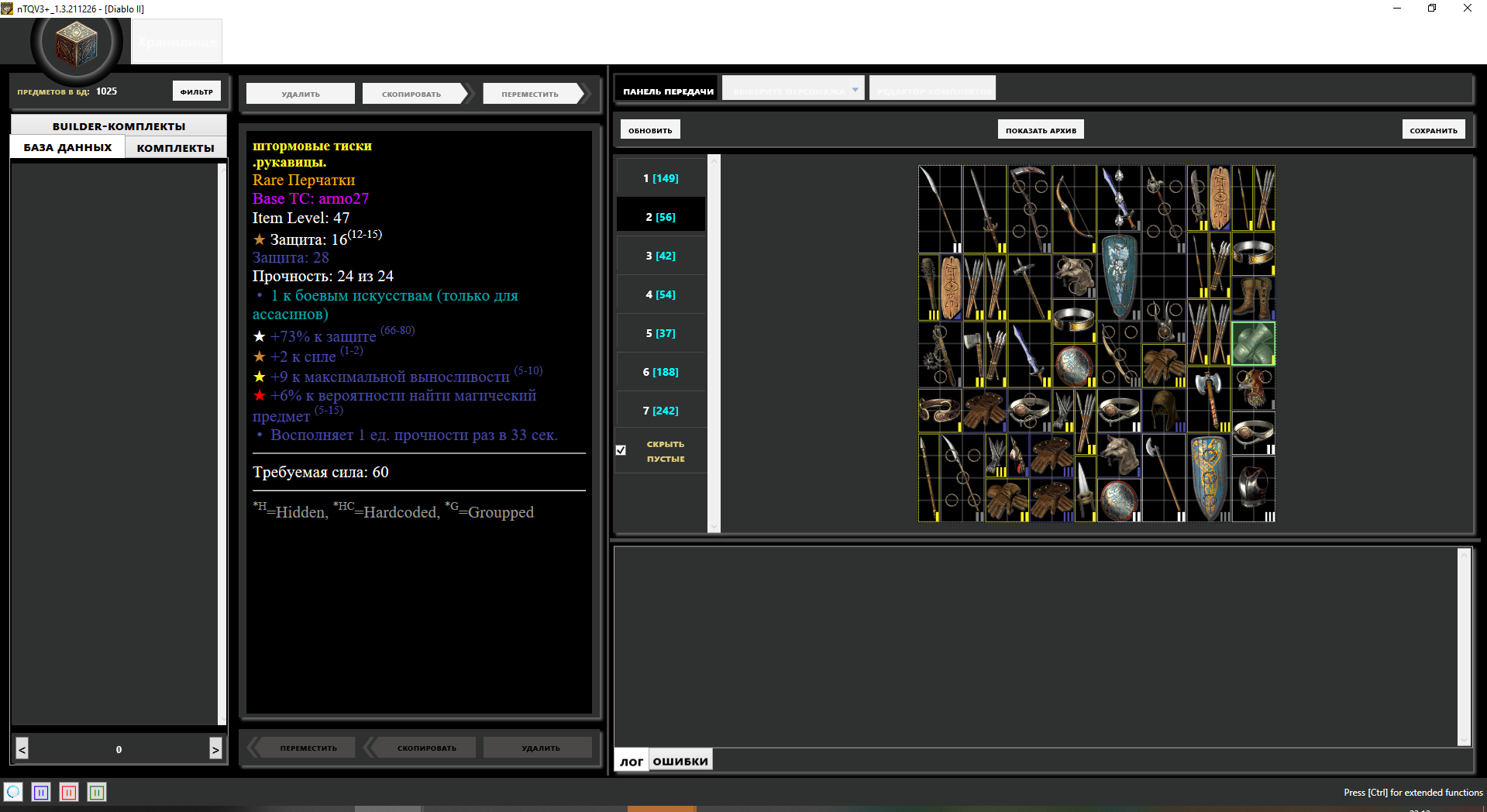
Task: Open the КОМПЛЕКТЫ tab
Action: coord(175,147)
